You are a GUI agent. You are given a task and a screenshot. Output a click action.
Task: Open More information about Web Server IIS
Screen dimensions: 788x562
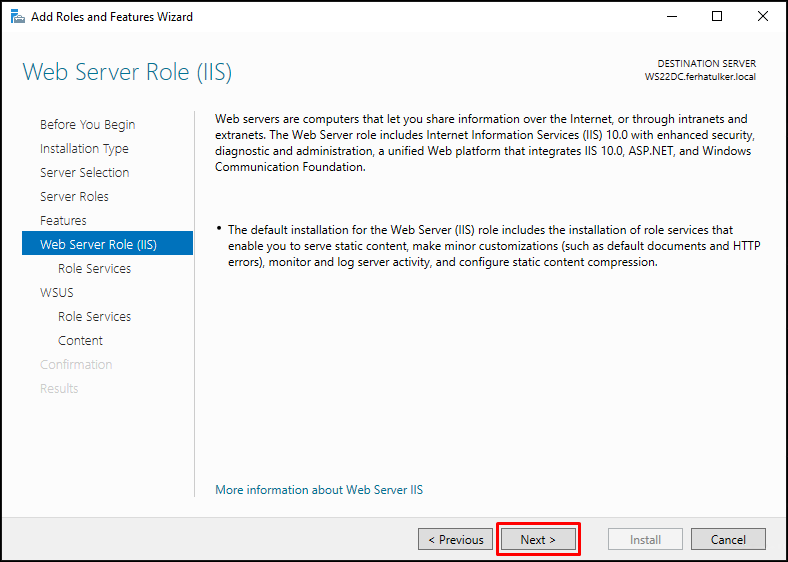coord(319,490)
